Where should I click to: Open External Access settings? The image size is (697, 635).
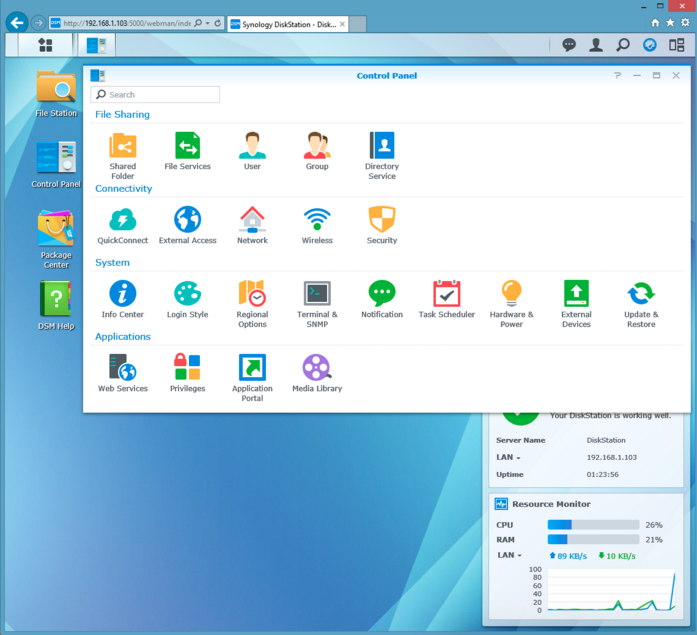(x=188, y=225)
